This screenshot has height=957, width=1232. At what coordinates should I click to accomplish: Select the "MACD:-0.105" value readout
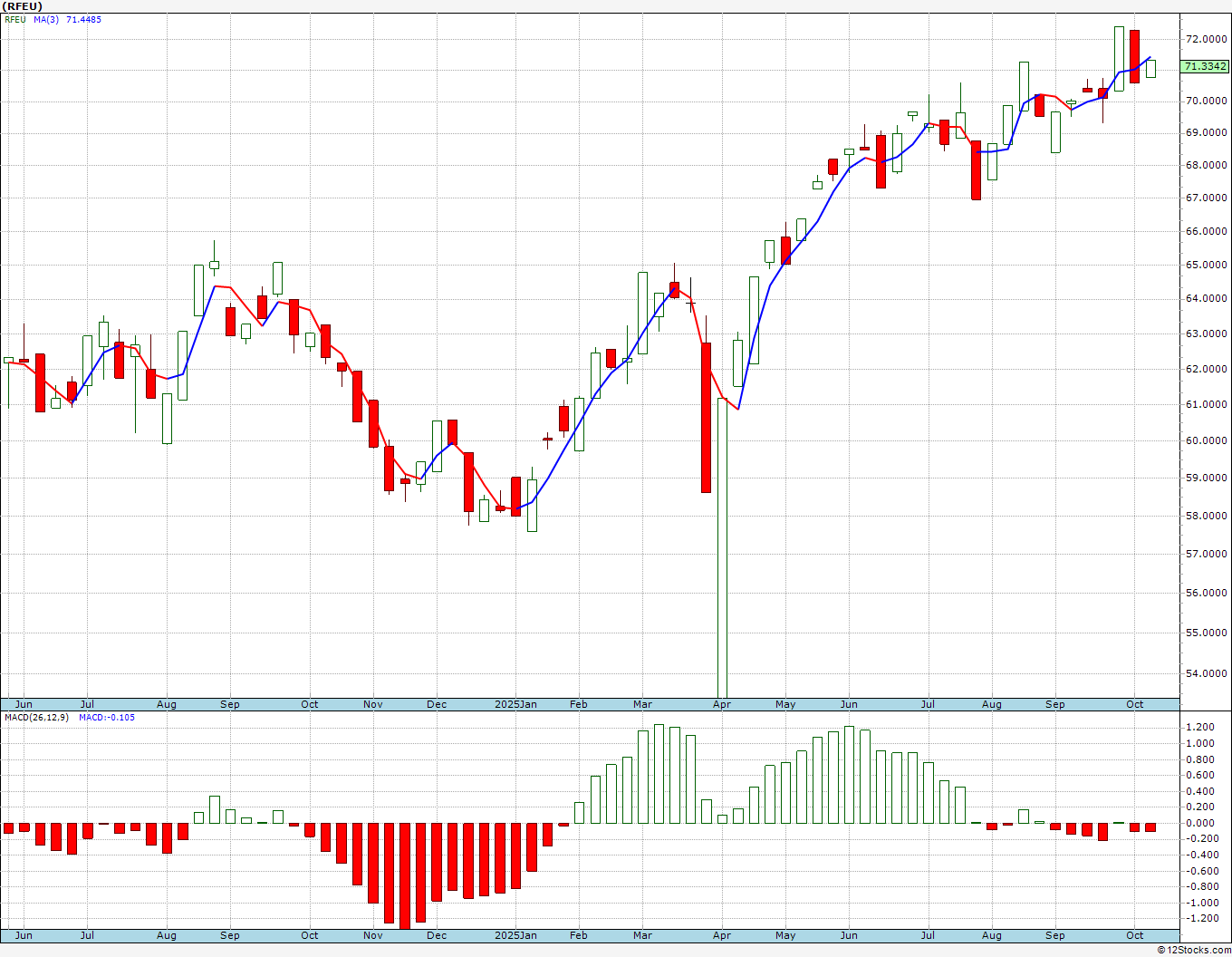tap(107, 718)
